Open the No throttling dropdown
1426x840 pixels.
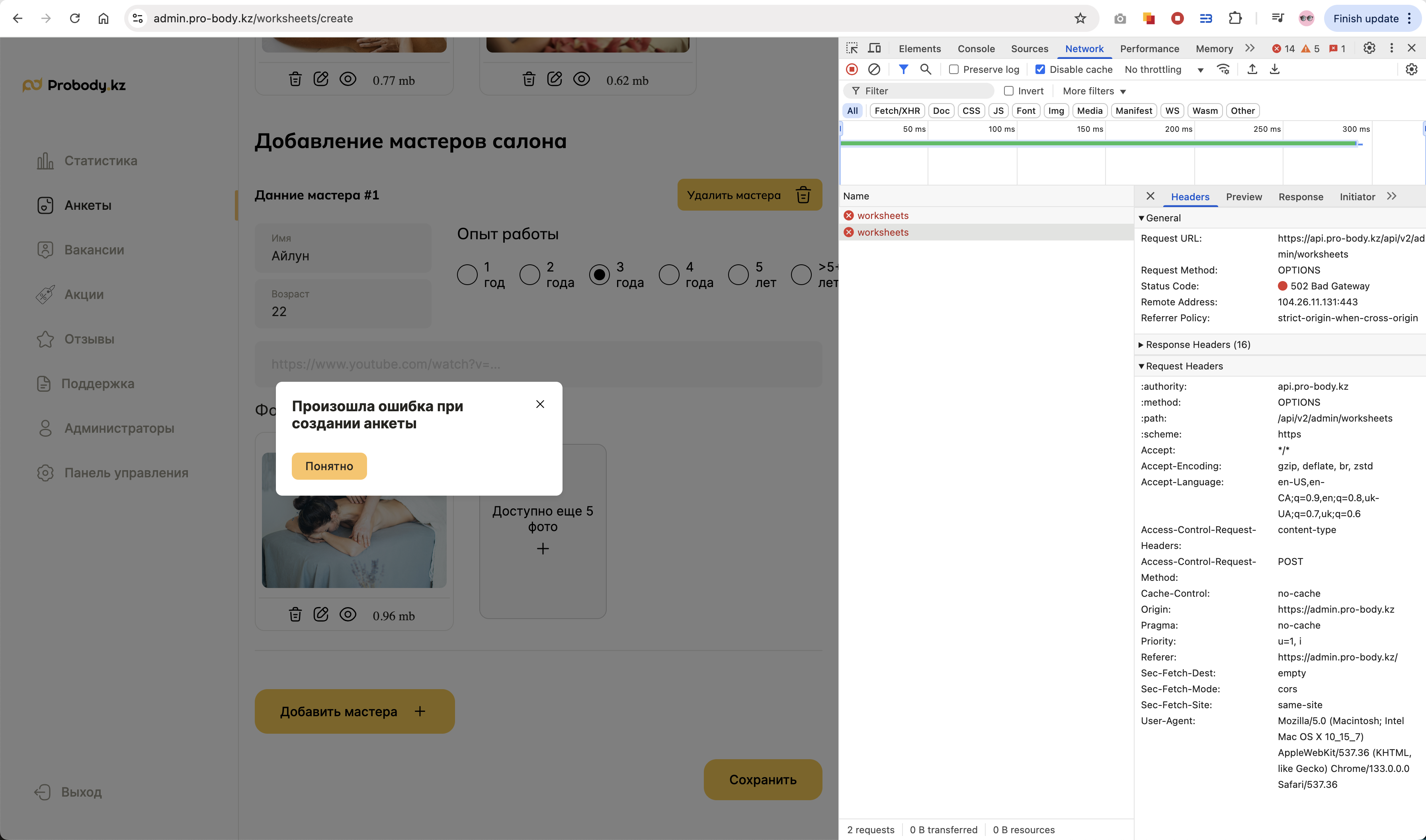(x=1163, y=69)
